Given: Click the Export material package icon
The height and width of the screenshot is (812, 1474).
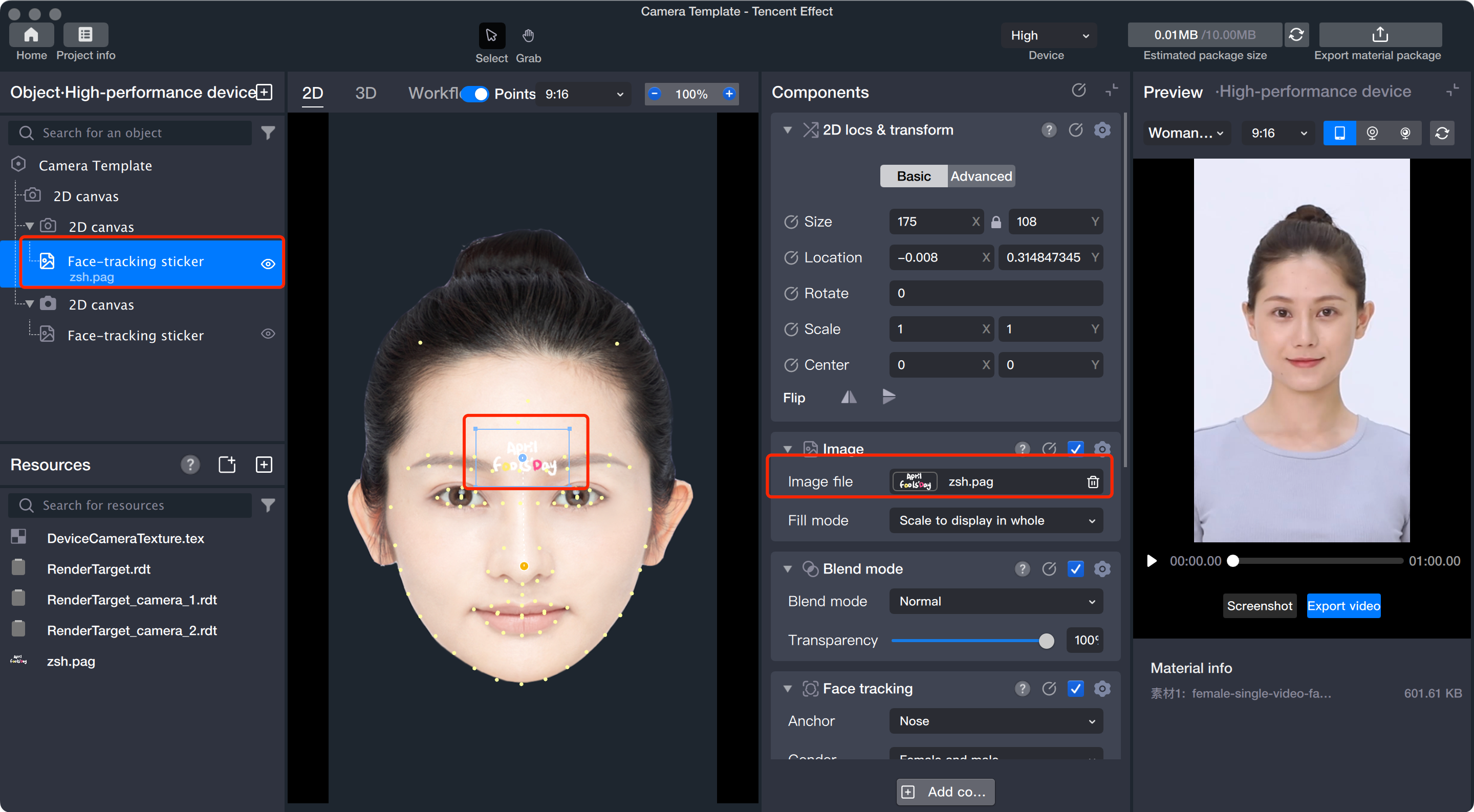Looking at the screenshot, I should 1380,35.
